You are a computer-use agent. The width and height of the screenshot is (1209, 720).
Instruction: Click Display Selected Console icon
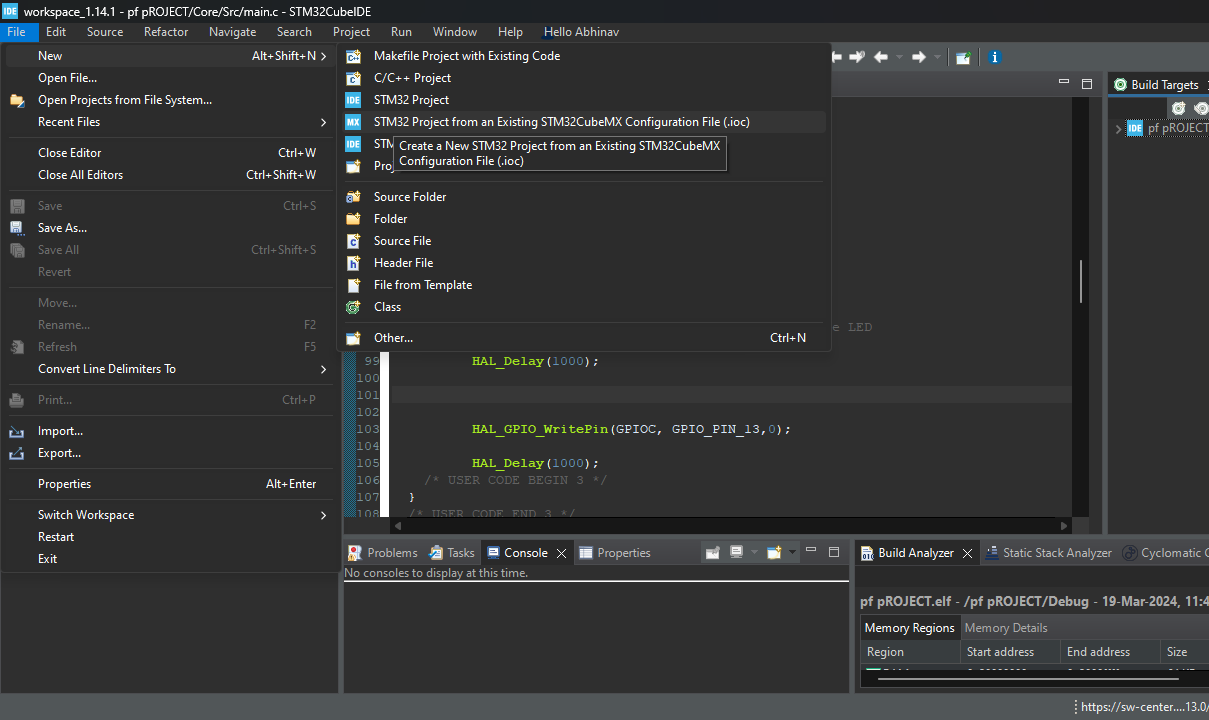pos(736,552)
